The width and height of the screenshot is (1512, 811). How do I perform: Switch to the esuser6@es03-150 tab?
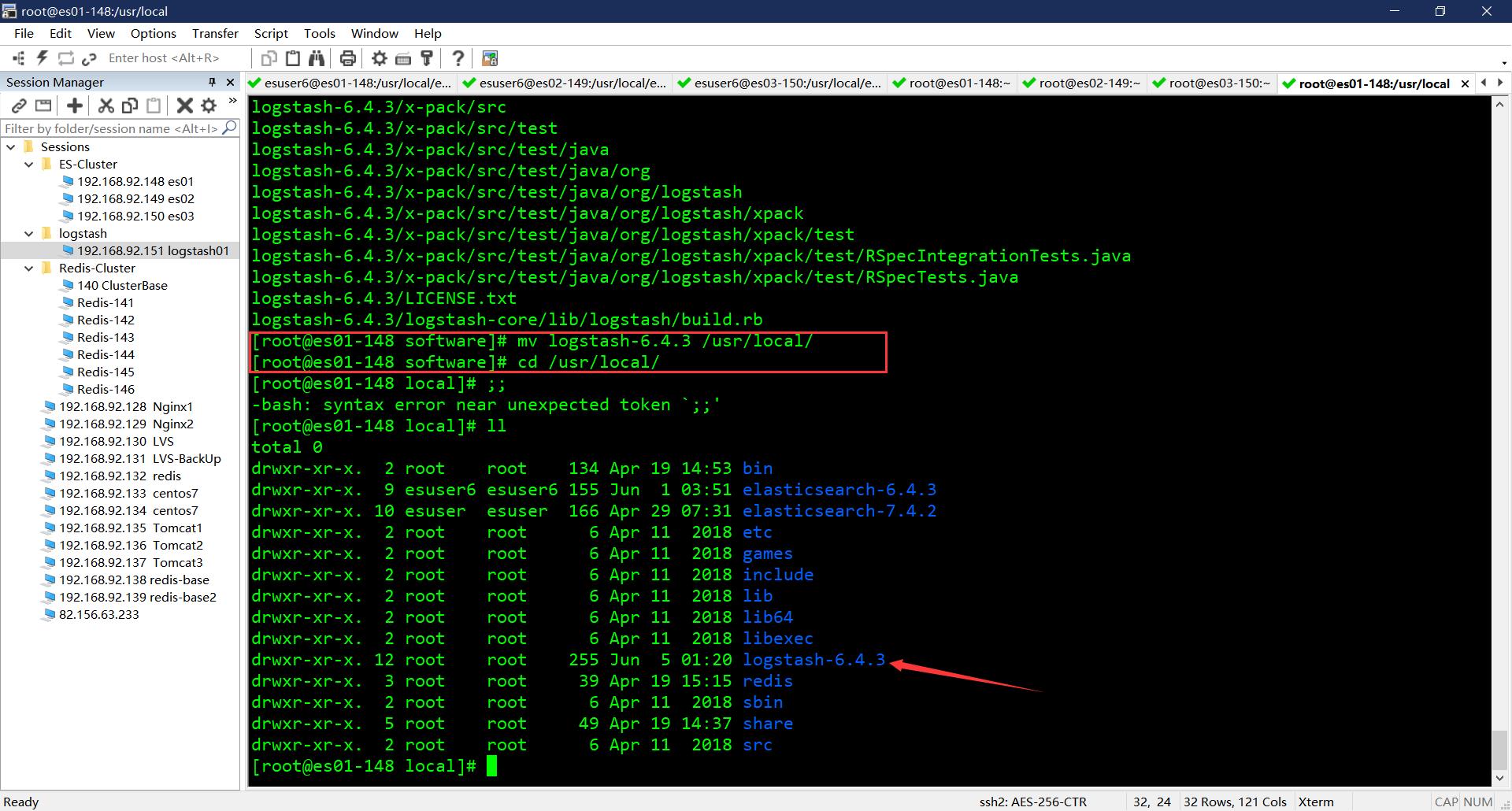[x=780, y=83]
